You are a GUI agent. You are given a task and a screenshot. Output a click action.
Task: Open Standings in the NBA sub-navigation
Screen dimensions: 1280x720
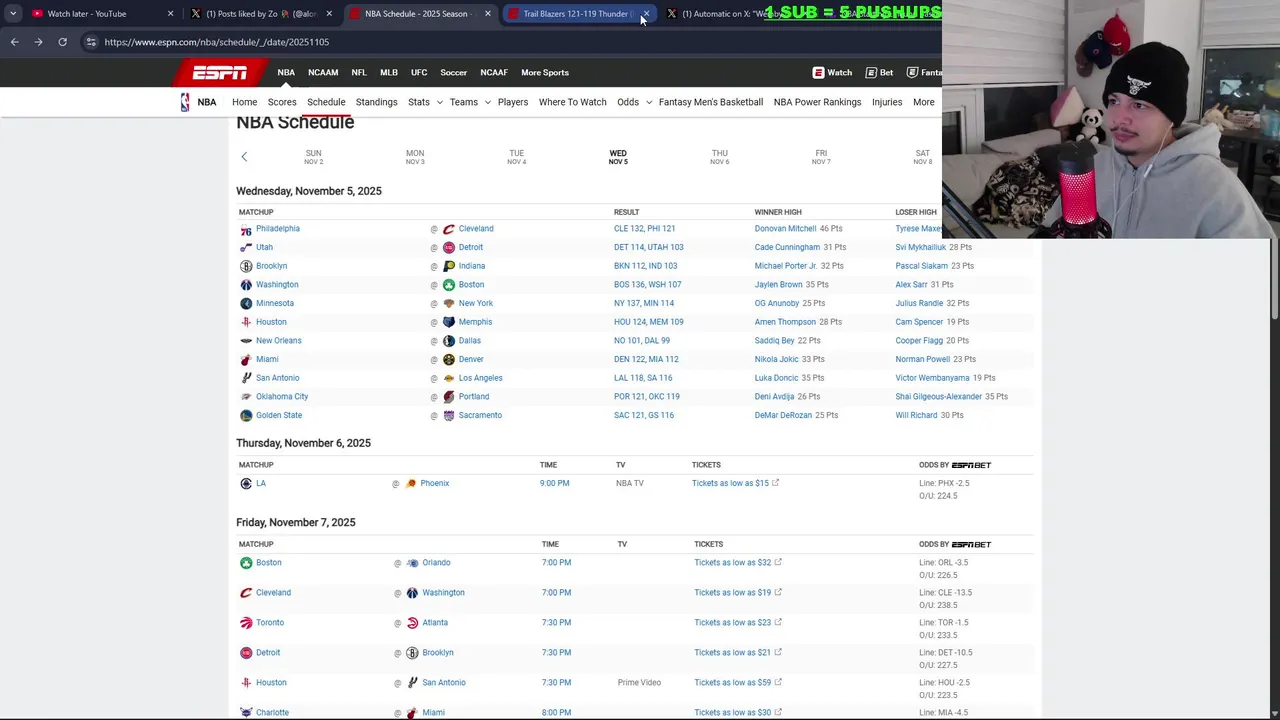pyautogui.click(x=376, y=102)
